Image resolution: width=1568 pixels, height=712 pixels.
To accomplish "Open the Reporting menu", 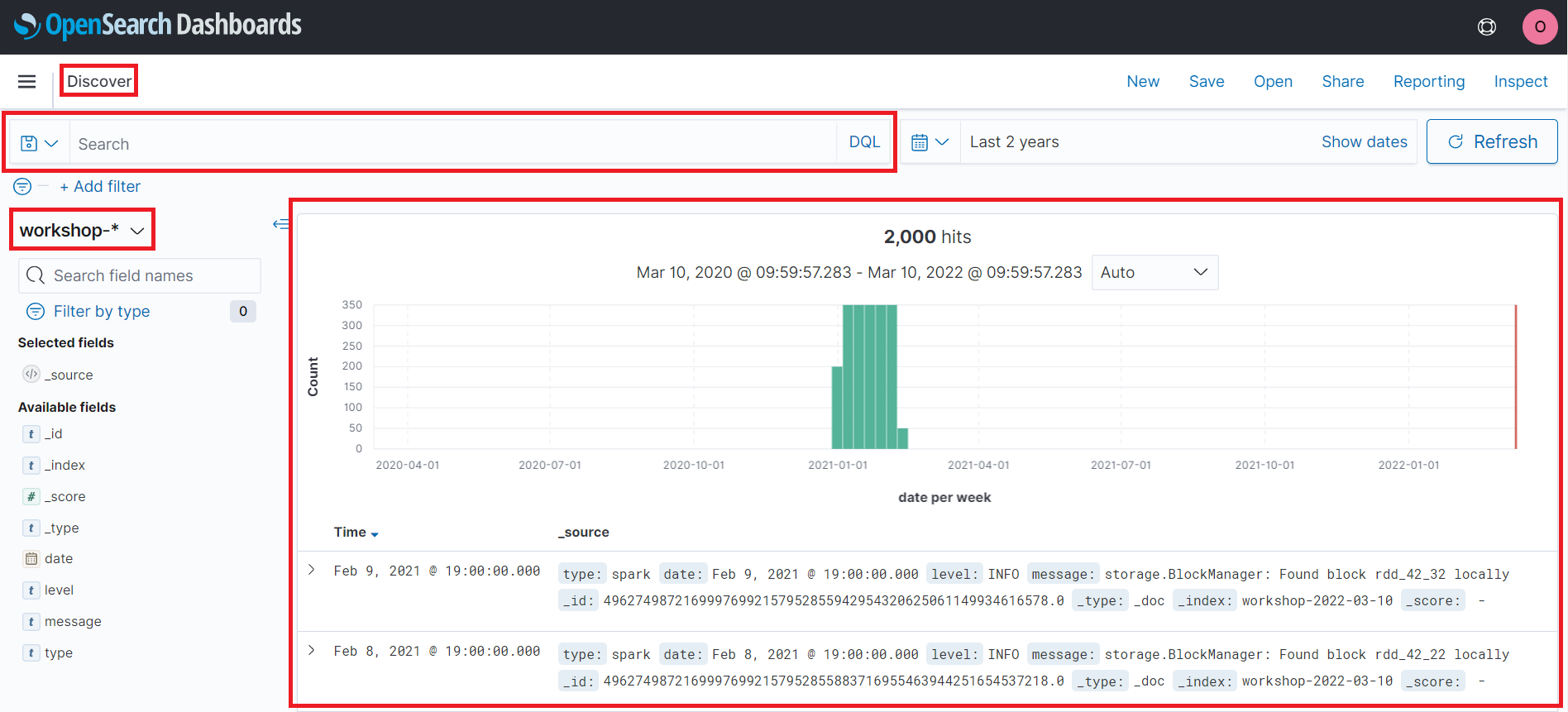I will (1429, 81).
